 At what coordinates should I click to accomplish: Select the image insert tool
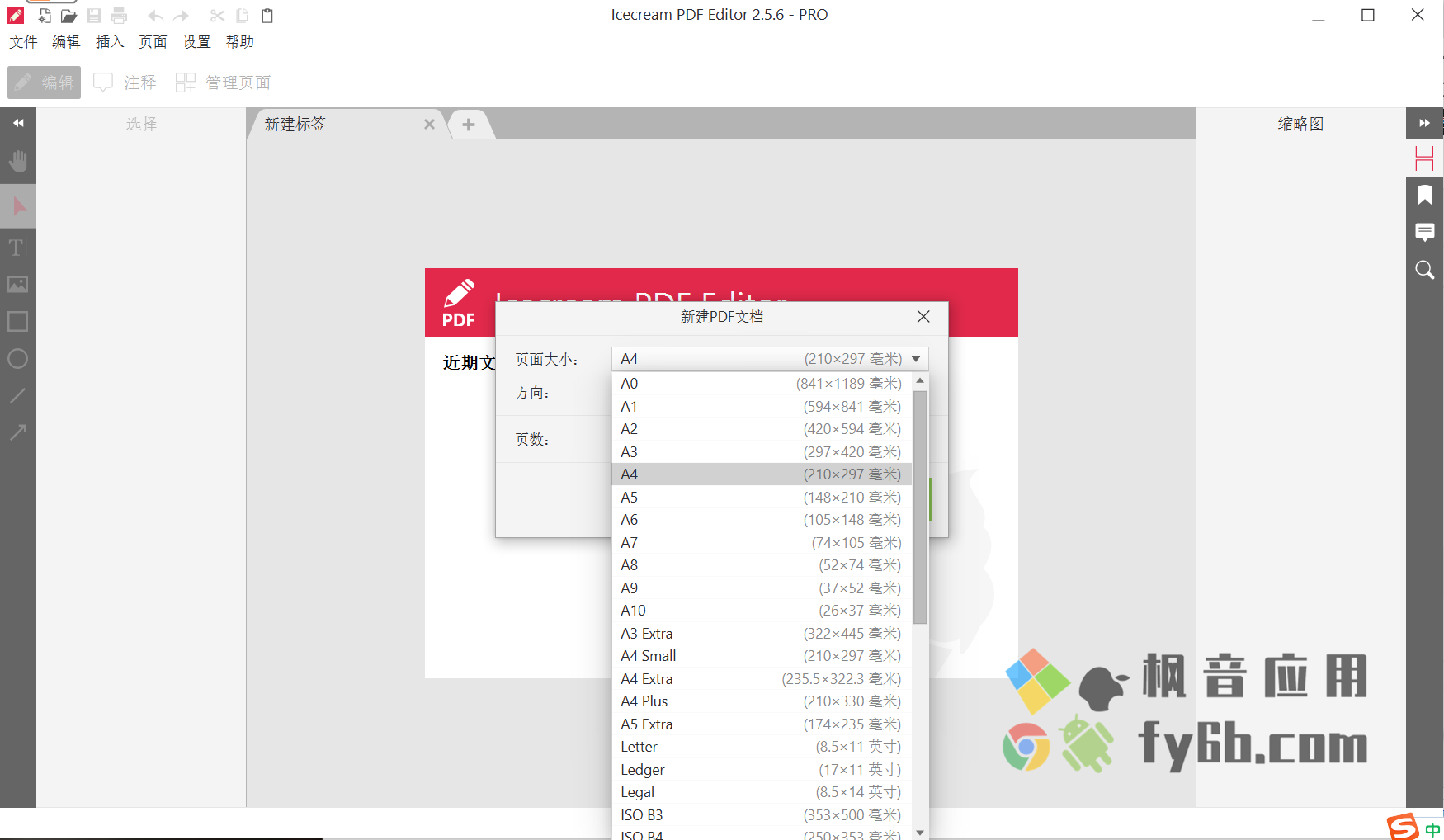tap(18, 284)
